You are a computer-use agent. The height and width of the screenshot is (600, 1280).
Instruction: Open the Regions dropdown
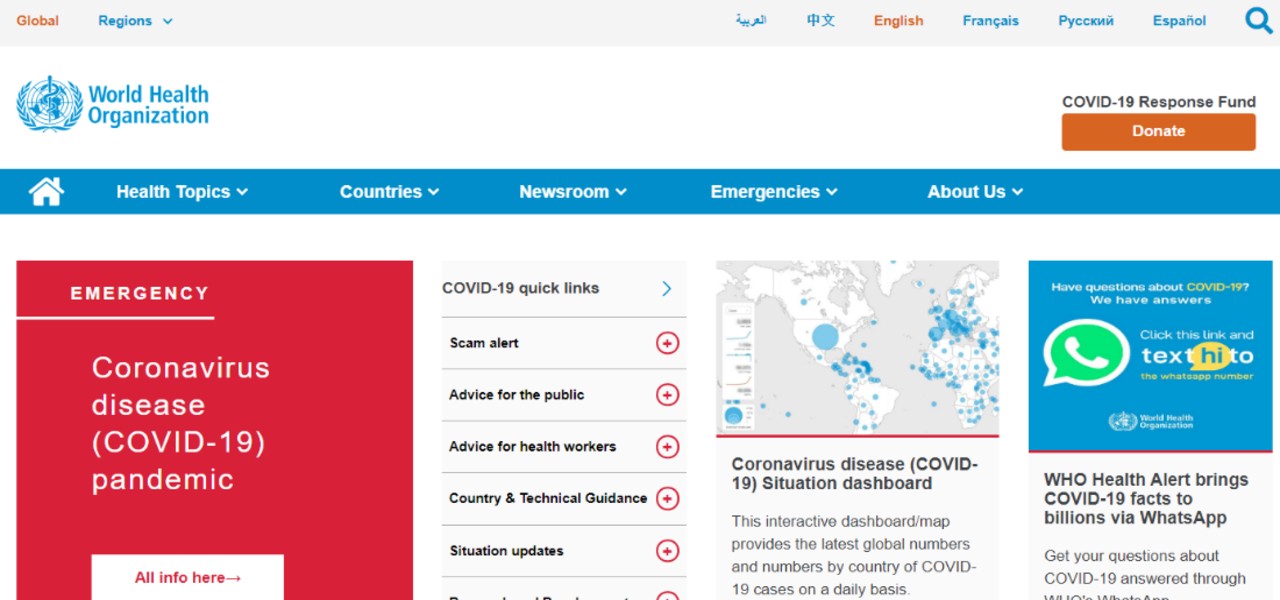(x=135, y=20)
